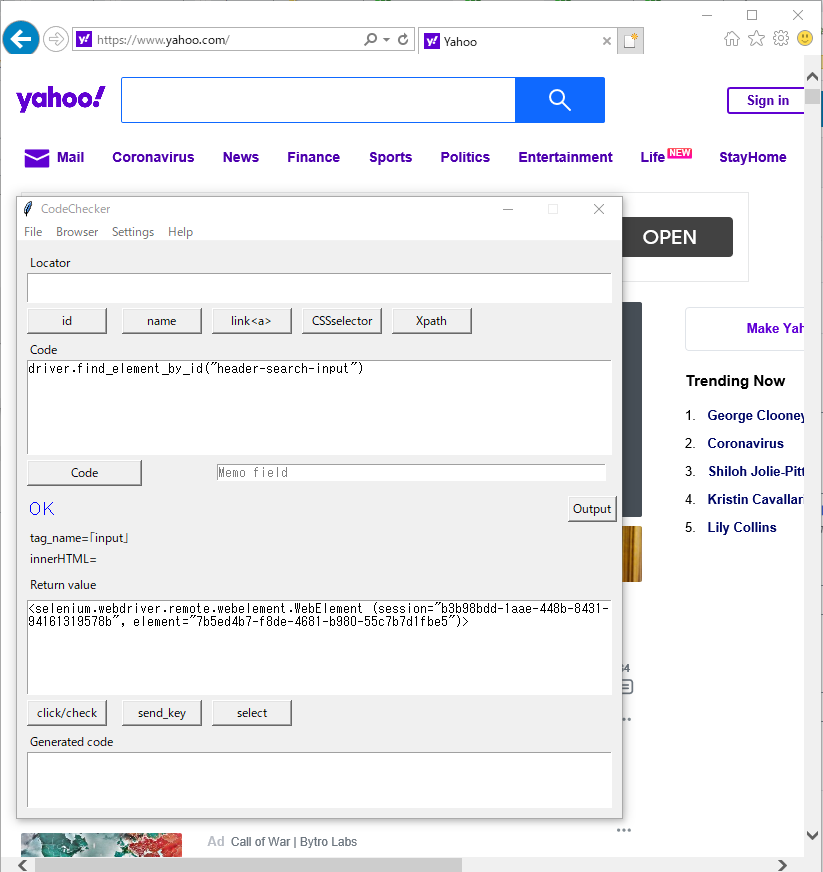Open CodeChecker Settings menu

(133, 232)
